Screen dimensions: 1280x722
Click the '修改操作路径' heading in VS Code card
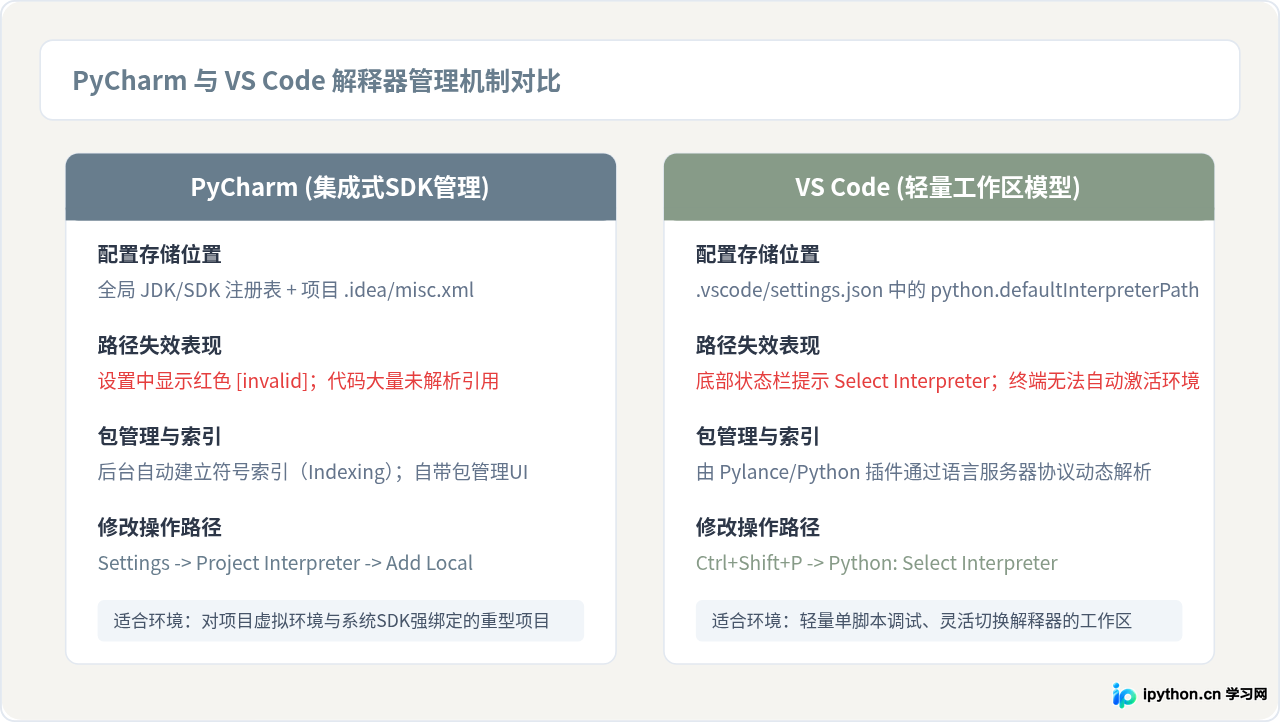click(x=758, y=528)
